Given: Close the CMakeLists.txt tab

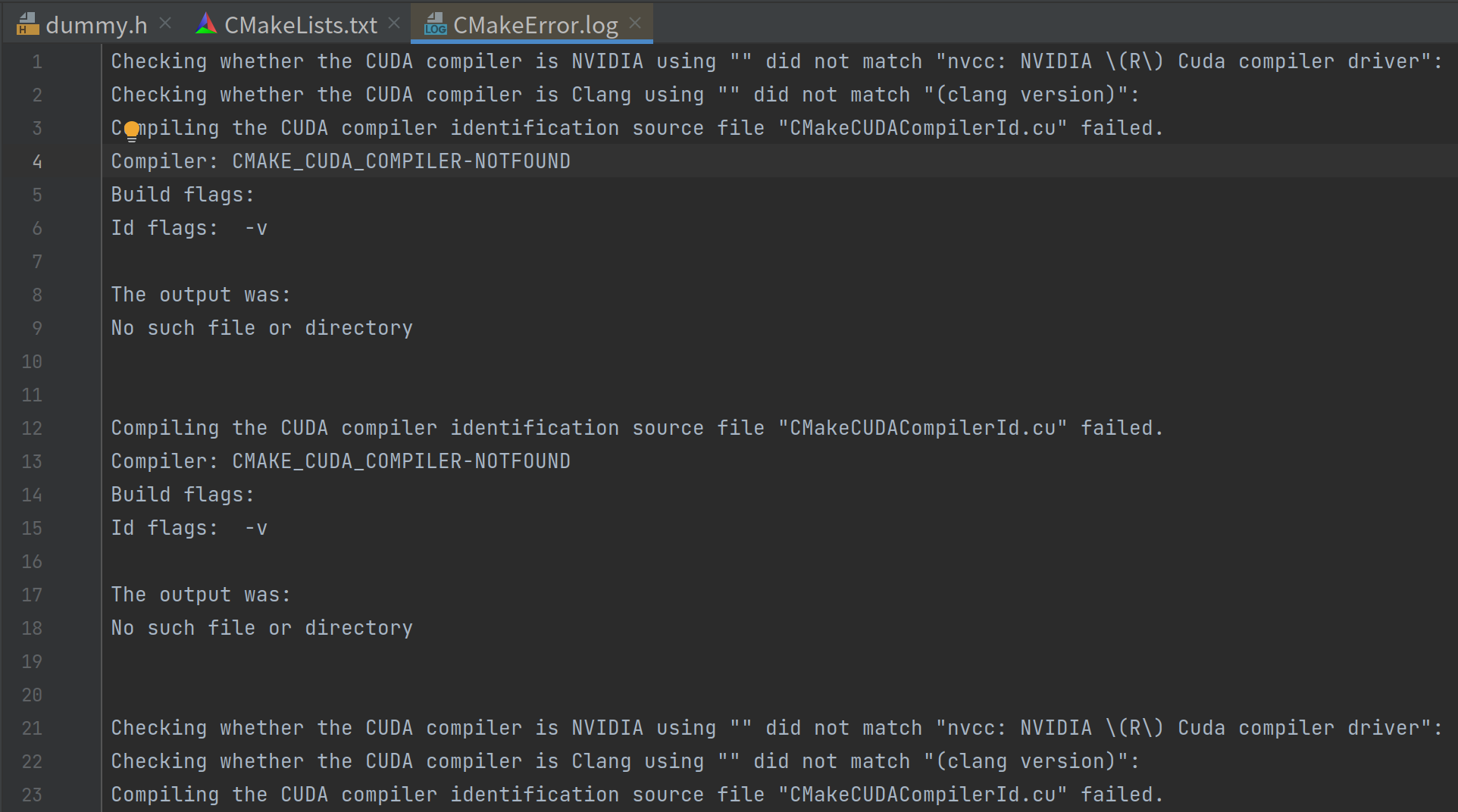Looking at the screenshot, I should pyautogui.click(x=394, y=23).
